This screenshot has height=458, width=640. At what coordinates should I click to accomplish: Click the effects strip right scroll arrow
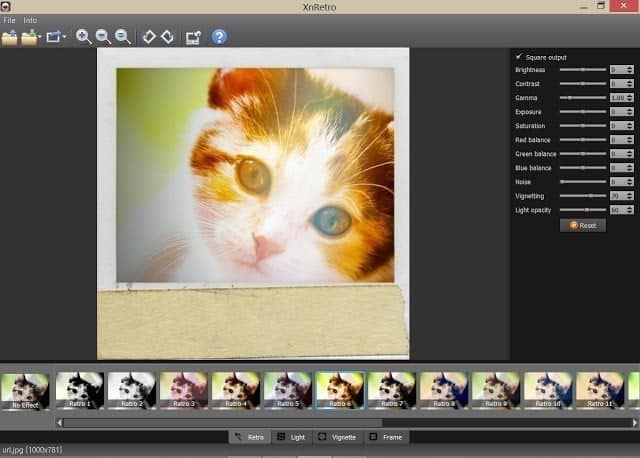635,423
